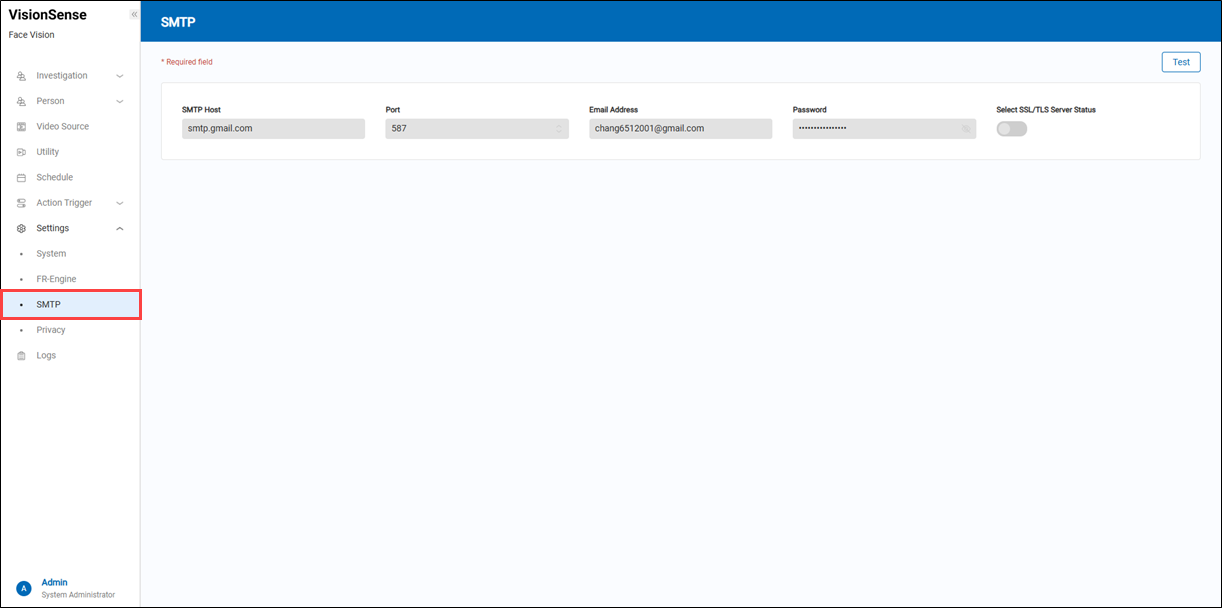Collapse the Settings submenu
Viewport: 1222px width, 608px height.
119,228
